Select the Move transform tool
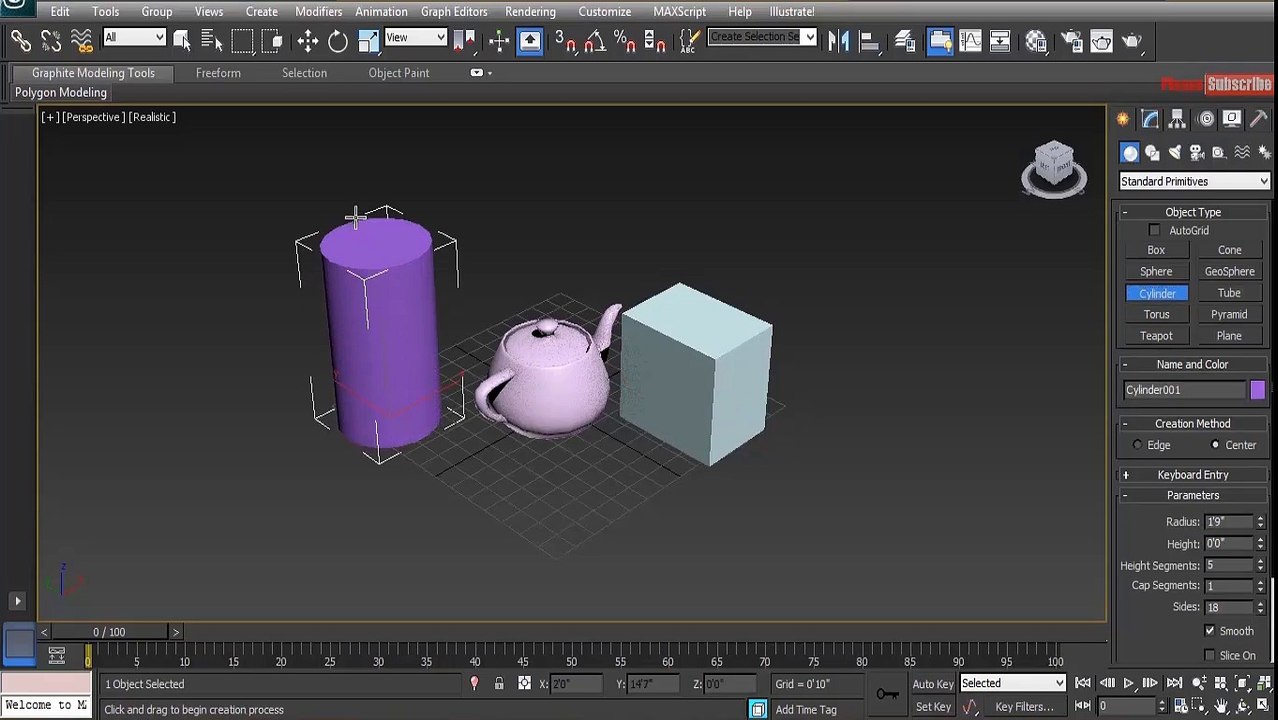 click(x=308, y=41)
